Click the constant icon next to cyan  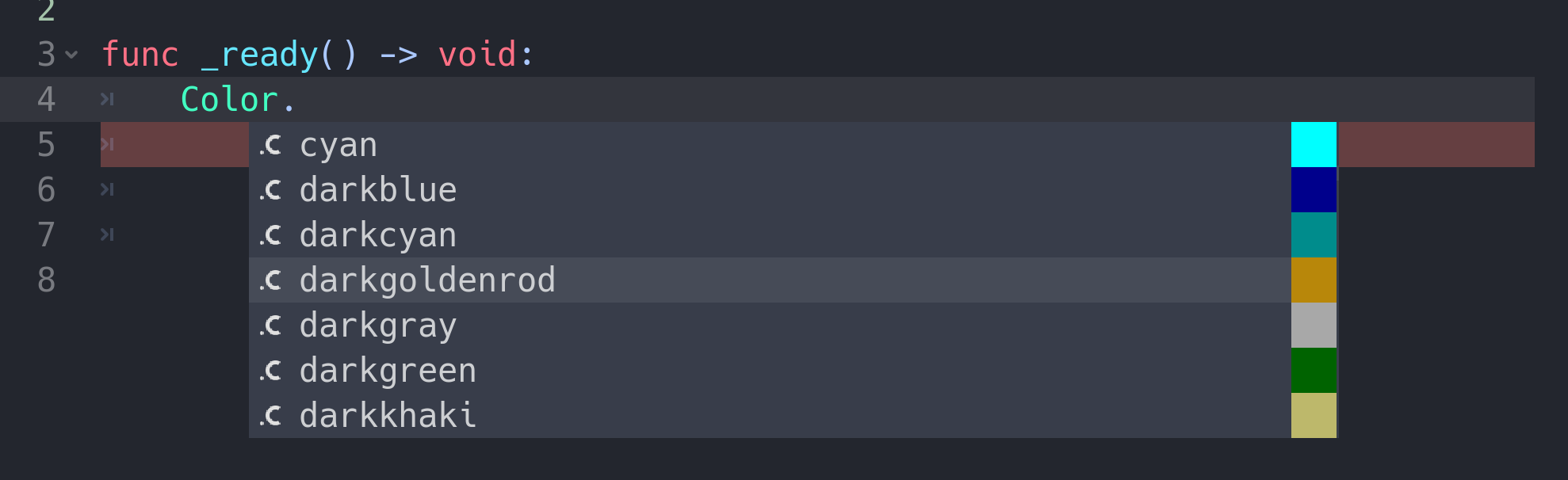click(270, 145)
